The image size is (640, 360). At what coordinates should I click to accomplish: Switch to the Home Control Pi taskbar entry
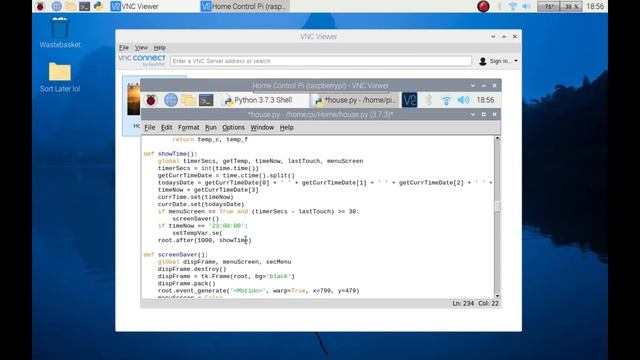(244, 6)
